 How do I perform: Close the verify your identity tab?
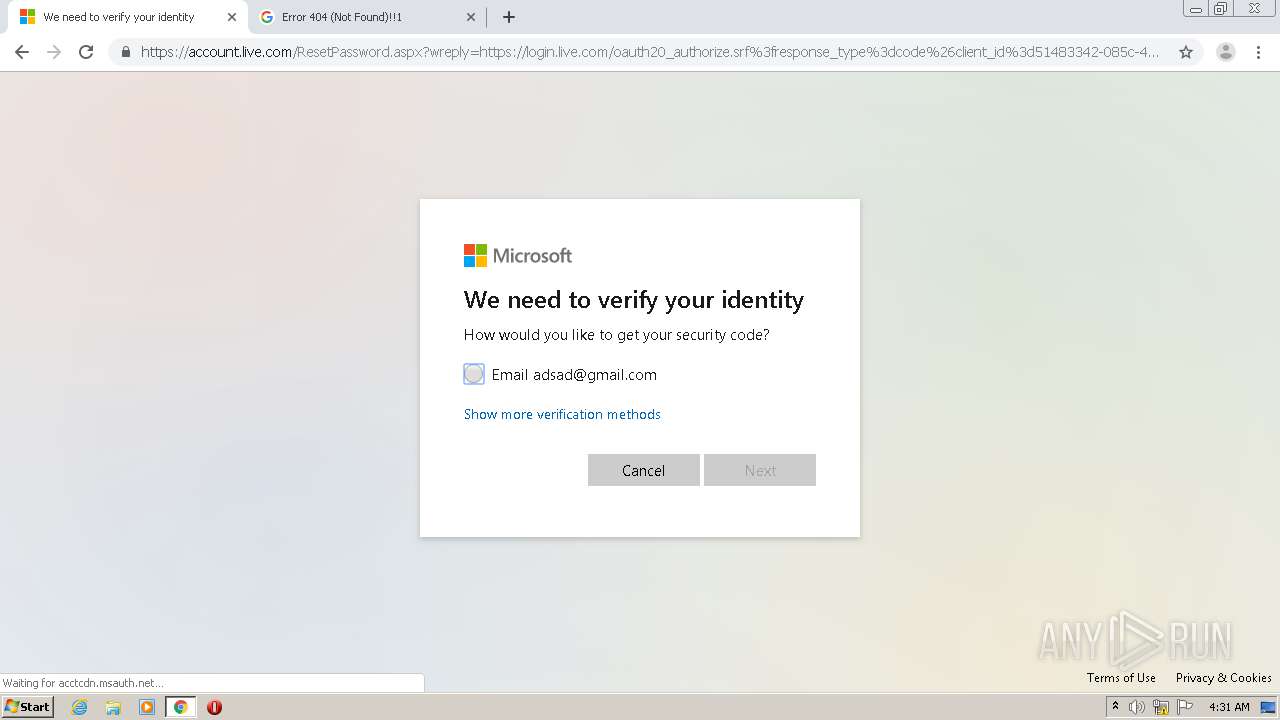232,17
